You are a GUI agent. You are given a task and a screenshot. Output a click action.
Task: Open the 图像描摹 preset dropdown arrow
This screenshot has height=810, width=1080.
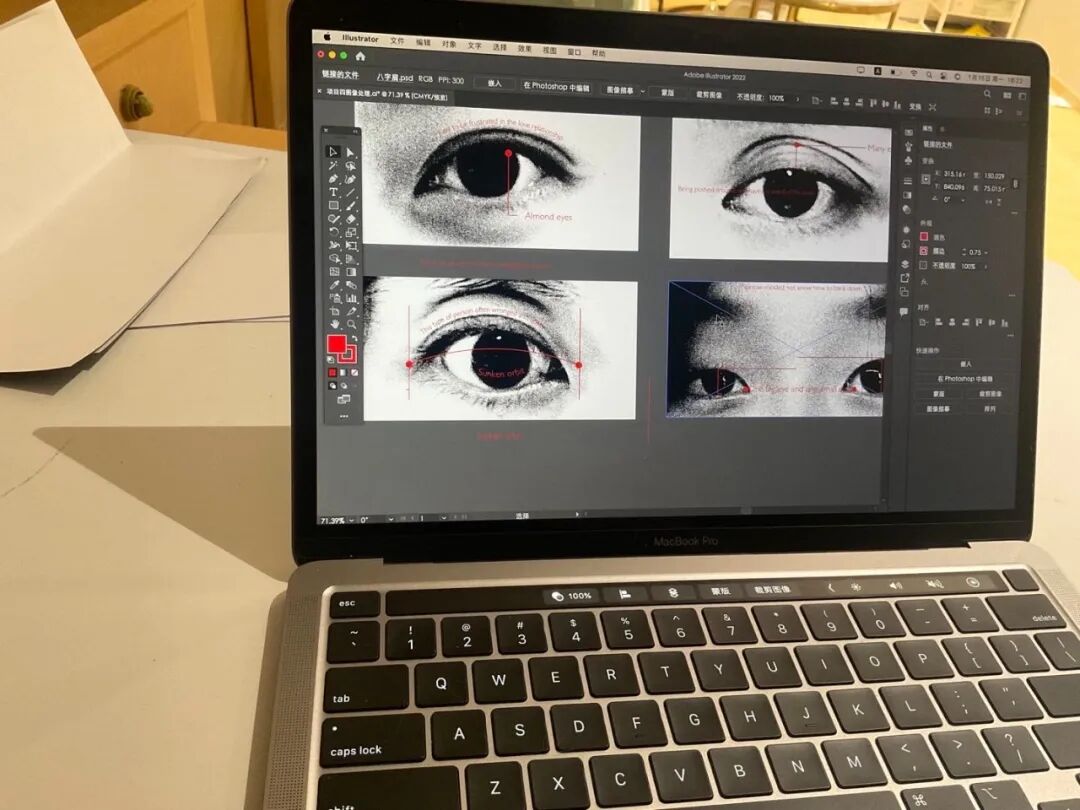tap(643, 91)
